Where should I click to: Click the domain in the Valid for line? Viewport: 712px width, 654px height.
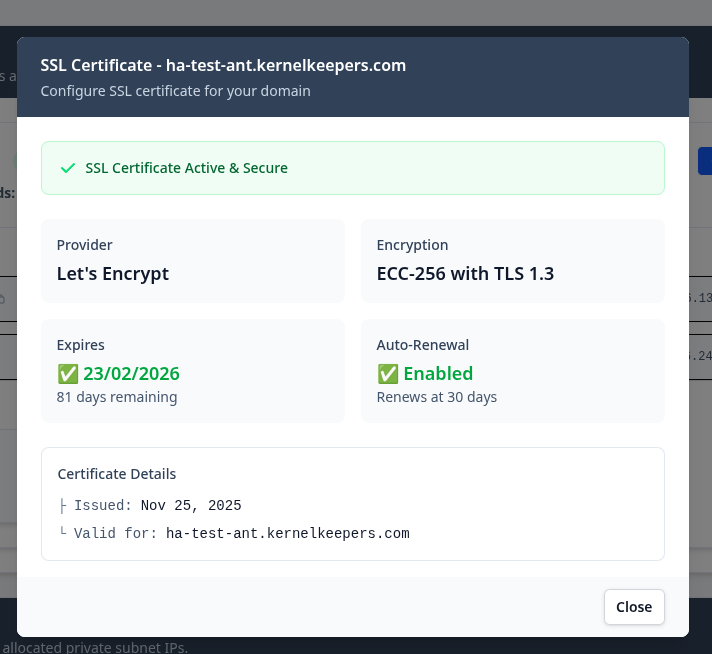(287, 533)
